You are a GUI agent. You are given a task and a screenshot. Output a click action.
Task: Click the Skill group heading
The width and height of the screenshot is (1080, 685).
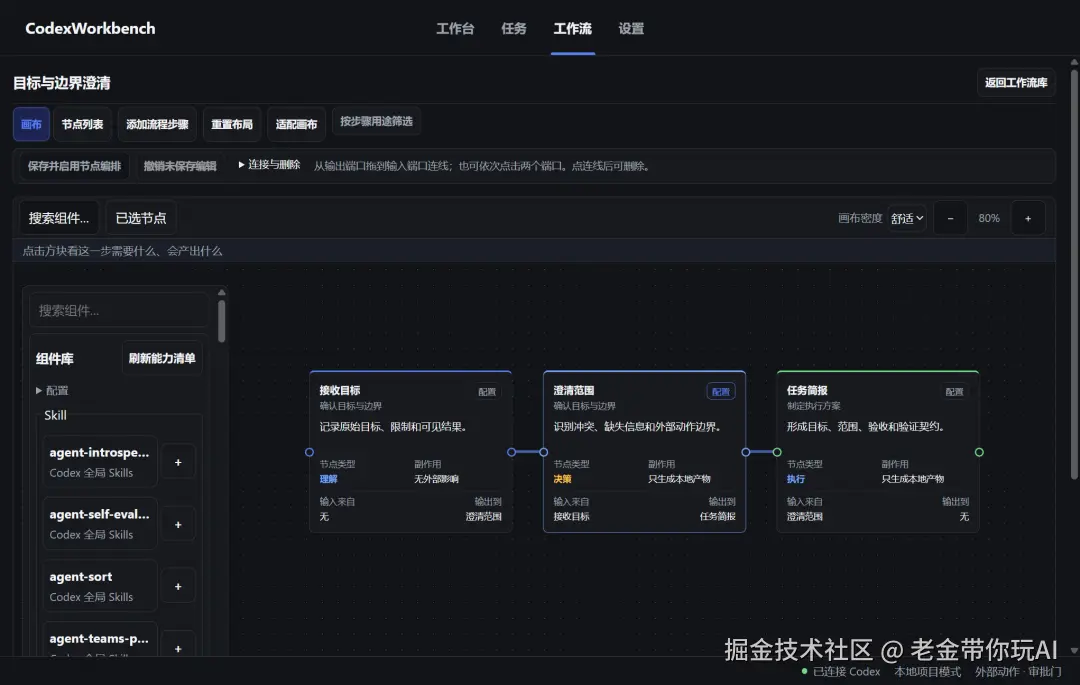point(55,415)
